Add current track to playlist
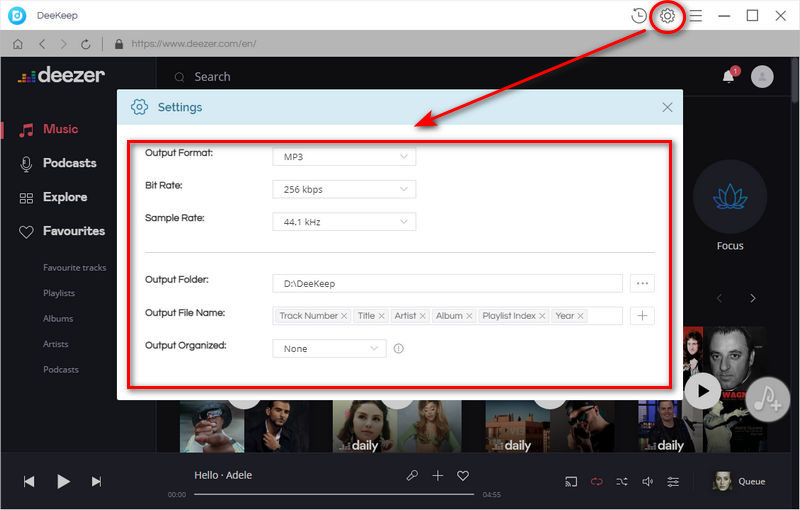 tap(437, 476)
